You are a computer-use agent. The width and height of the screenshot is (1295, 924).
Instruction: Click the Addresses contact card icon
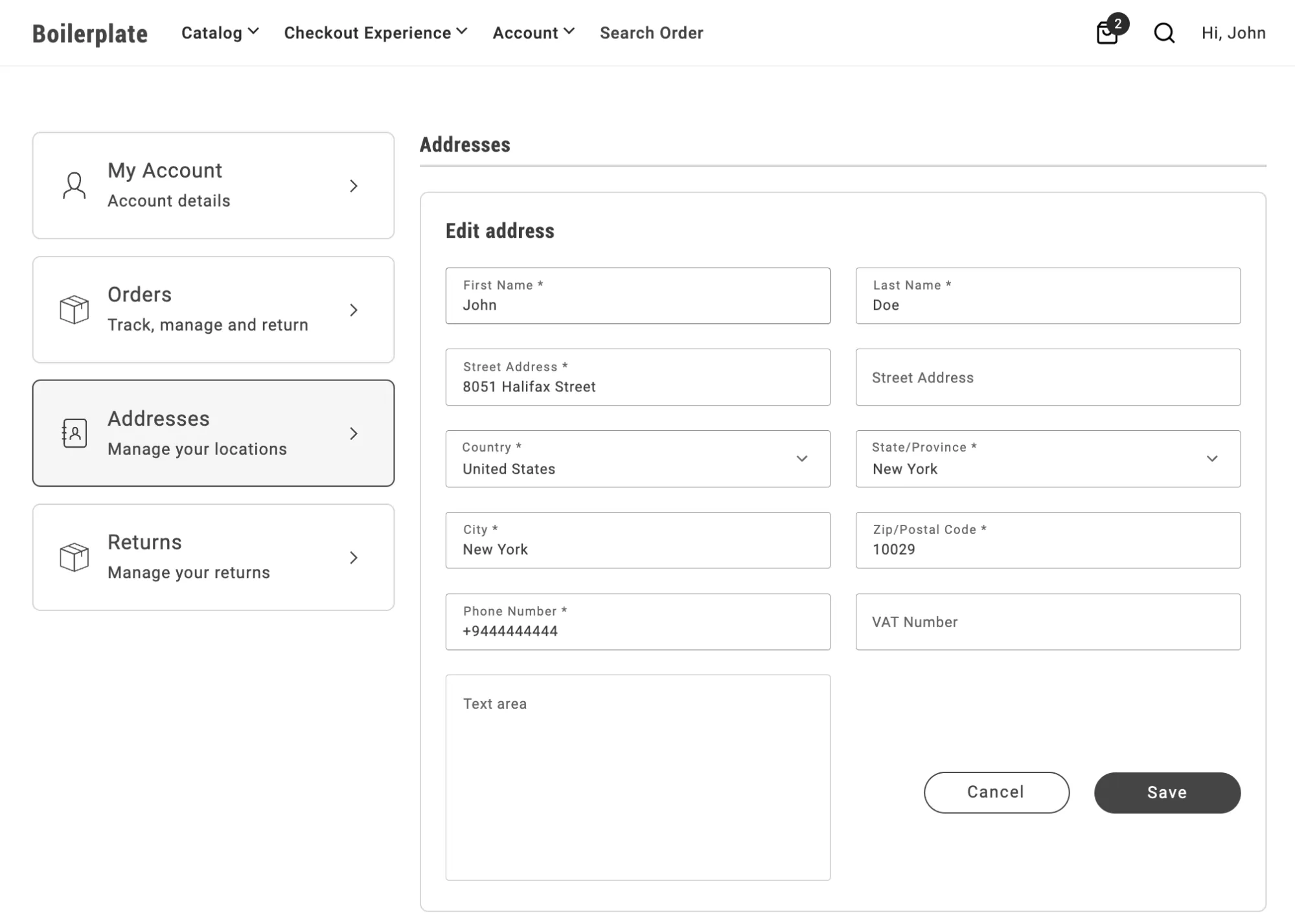(x=74, y=432)
